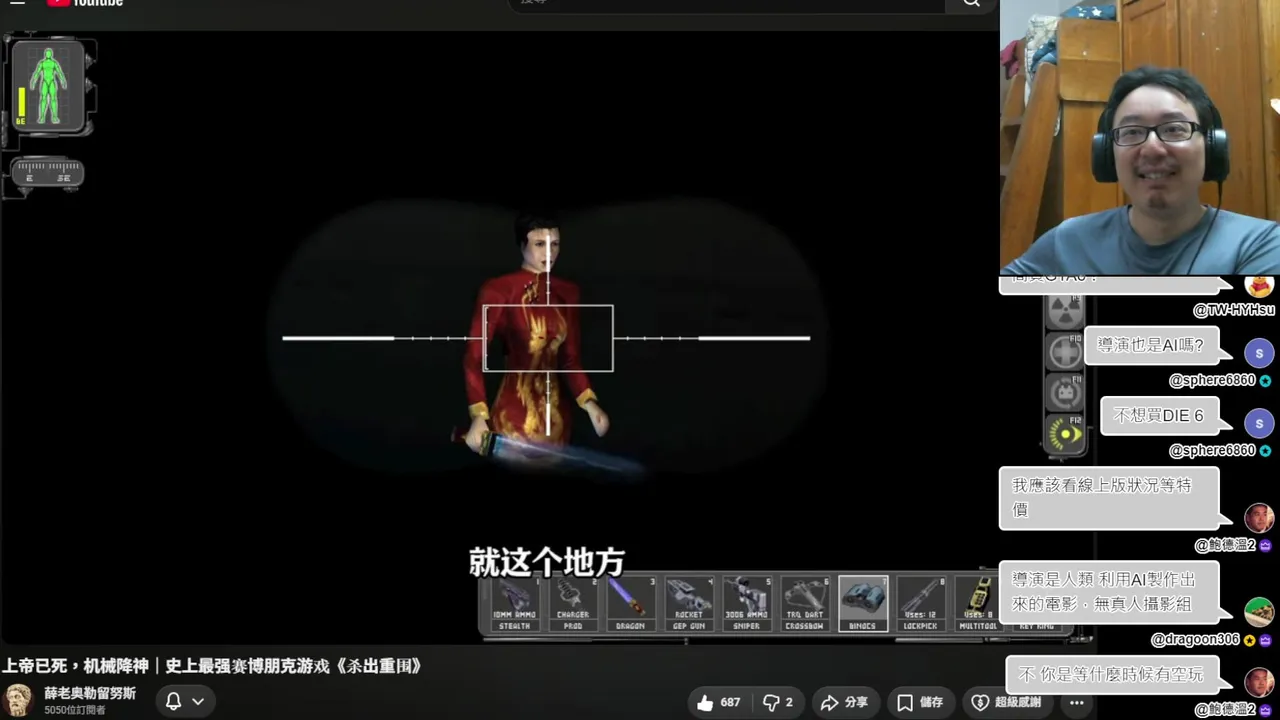
Task: Open the three-dot more actions menu
Action: (x=1076, y=702)
